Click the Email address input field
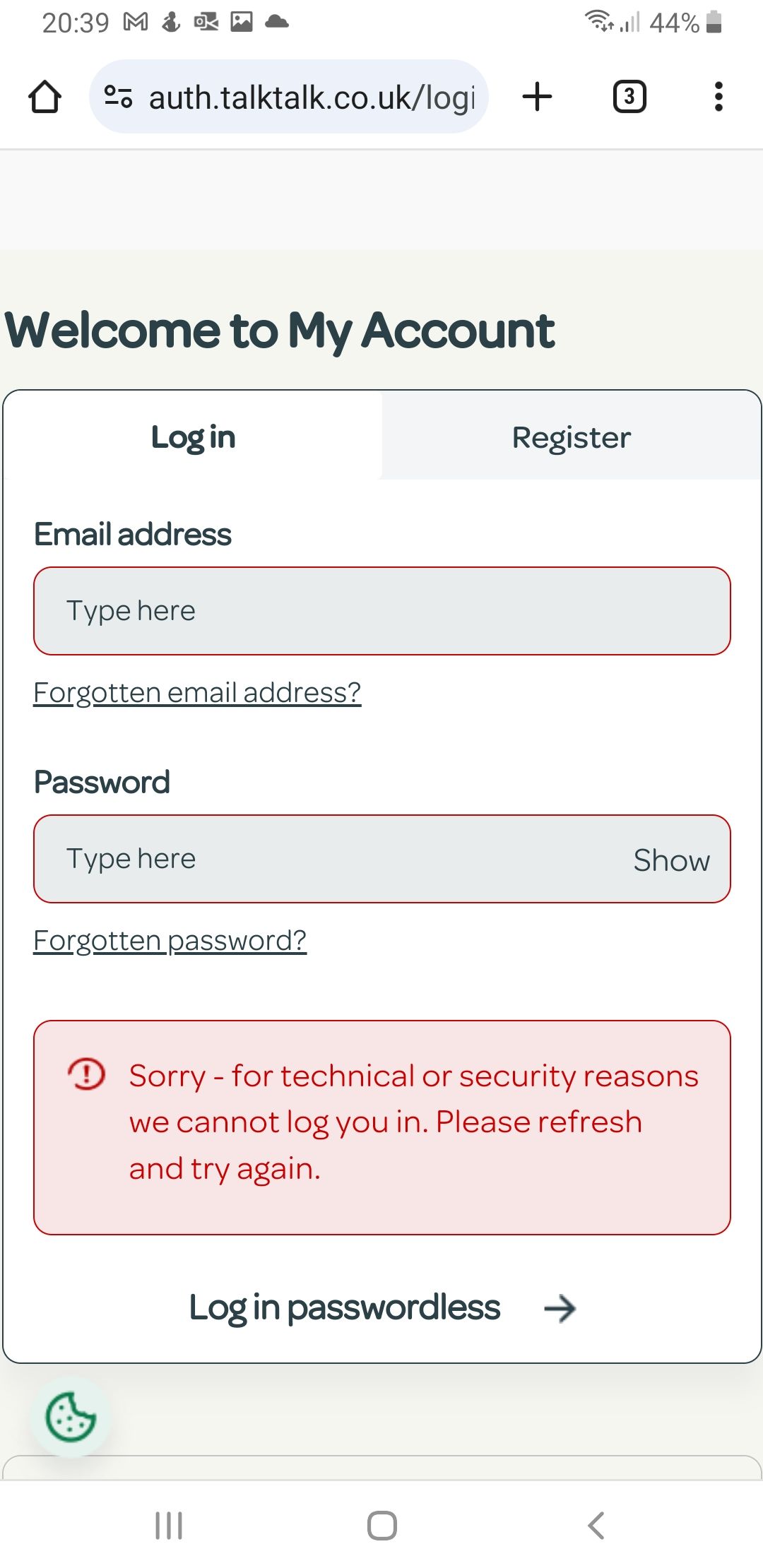Viewport: 763px width, 1568px height. [x=381, y=610]
